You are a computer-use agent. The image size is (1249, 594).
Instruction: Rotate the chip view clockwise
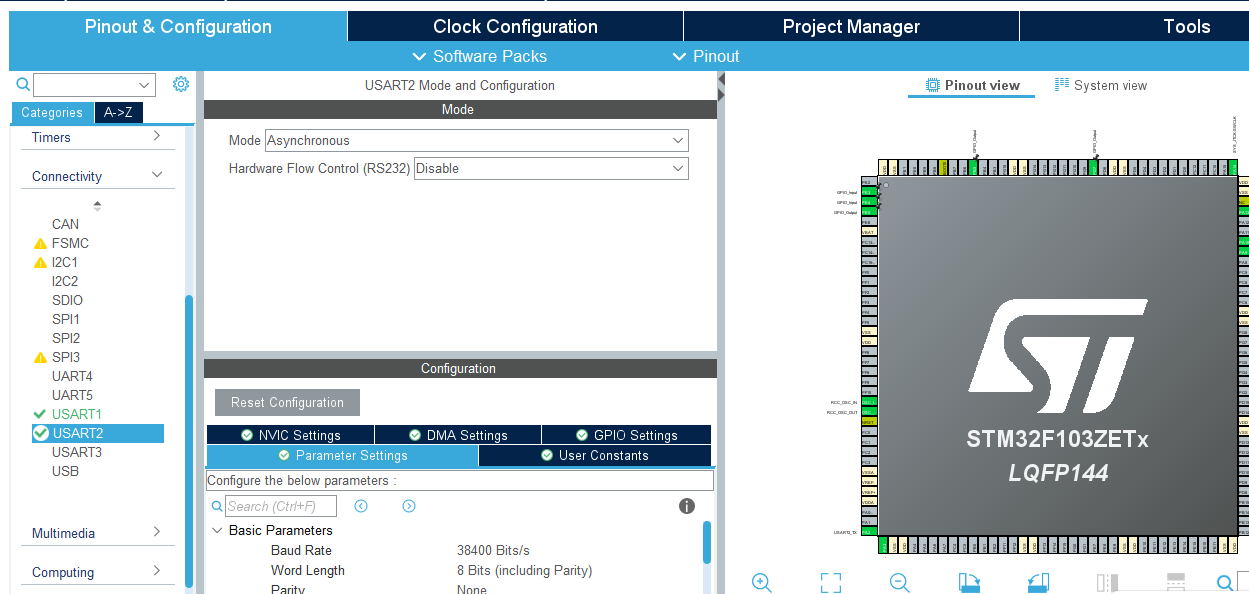click(968, 582)
